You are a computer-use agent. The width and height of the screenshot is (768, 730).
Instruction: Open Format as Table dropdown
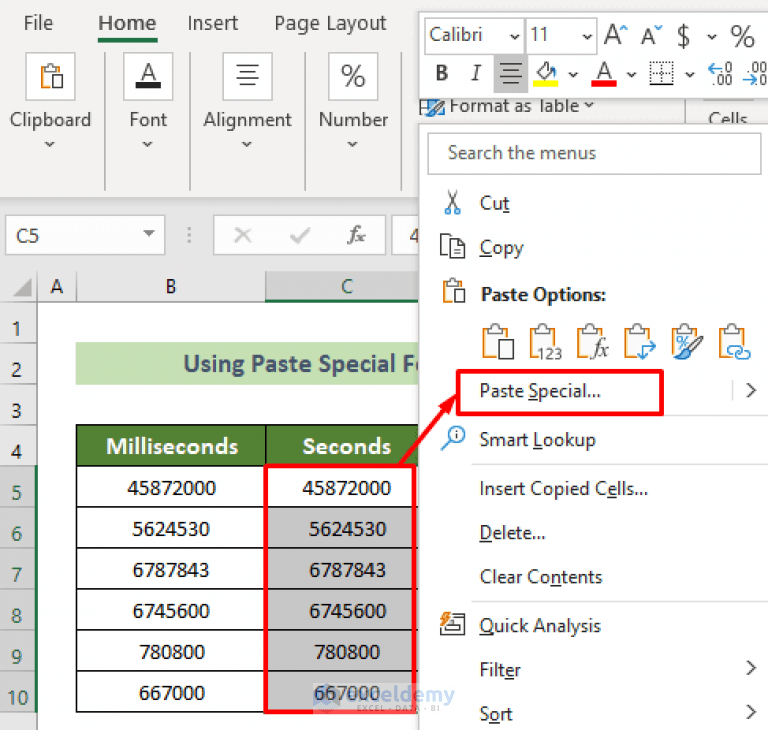point(507,106)
